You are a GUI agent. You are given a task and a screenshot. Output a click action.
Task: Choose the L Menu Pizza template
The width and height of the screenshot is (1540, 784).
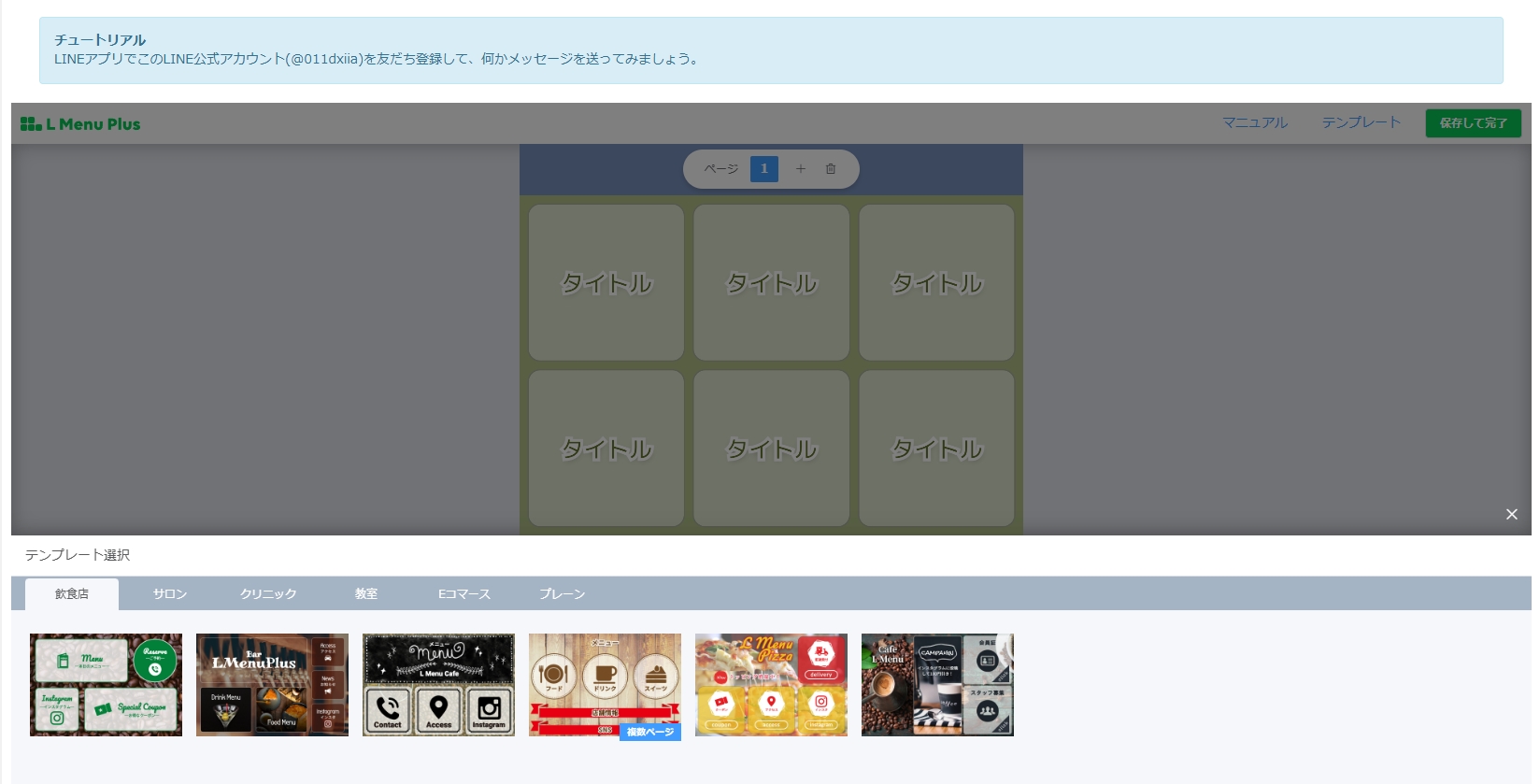pyautogui.click(x=771, y=685)
